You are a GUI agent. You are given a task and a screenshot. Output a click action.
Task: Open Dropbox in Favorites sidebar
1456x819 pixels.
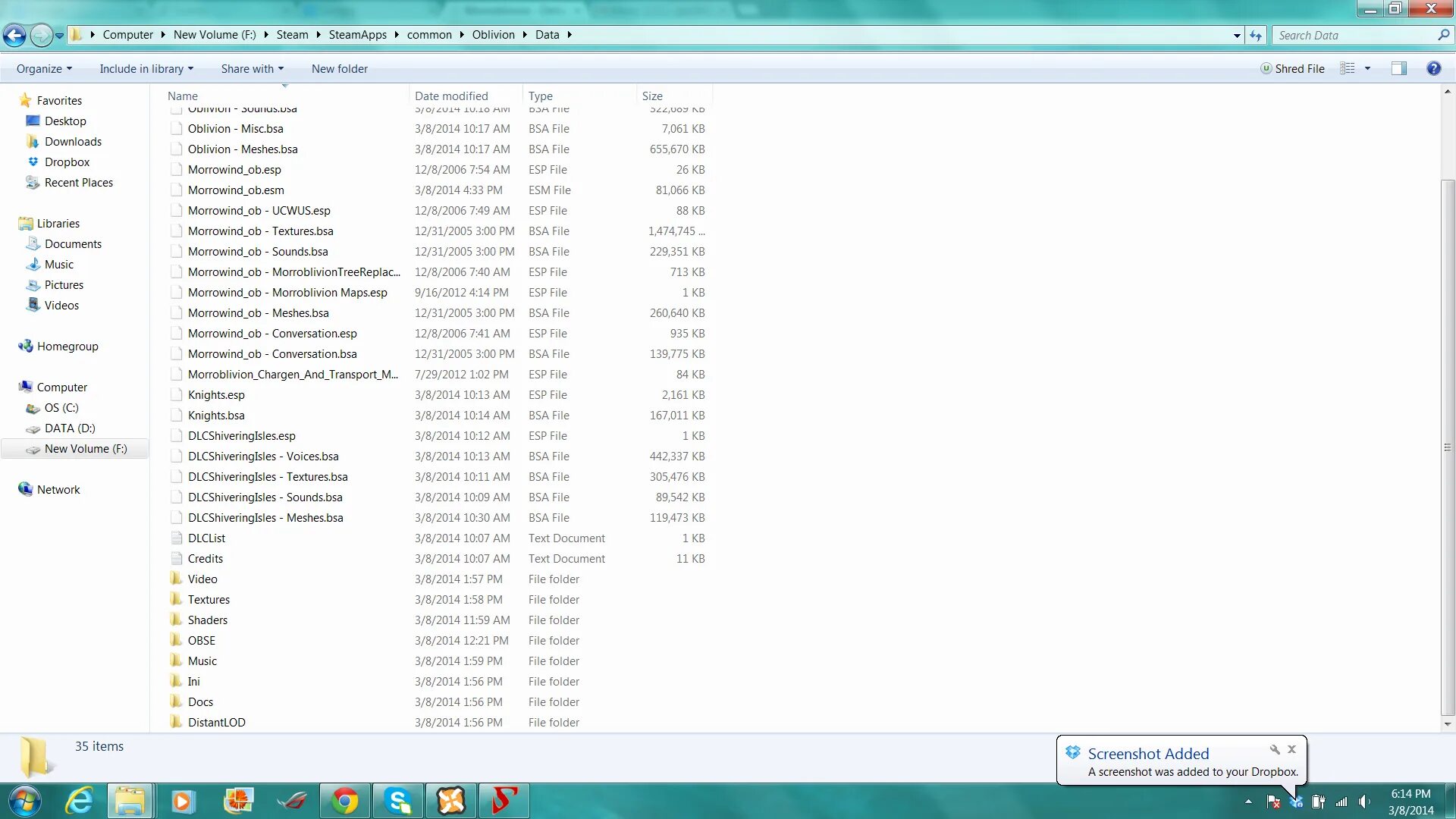point(67,162)
